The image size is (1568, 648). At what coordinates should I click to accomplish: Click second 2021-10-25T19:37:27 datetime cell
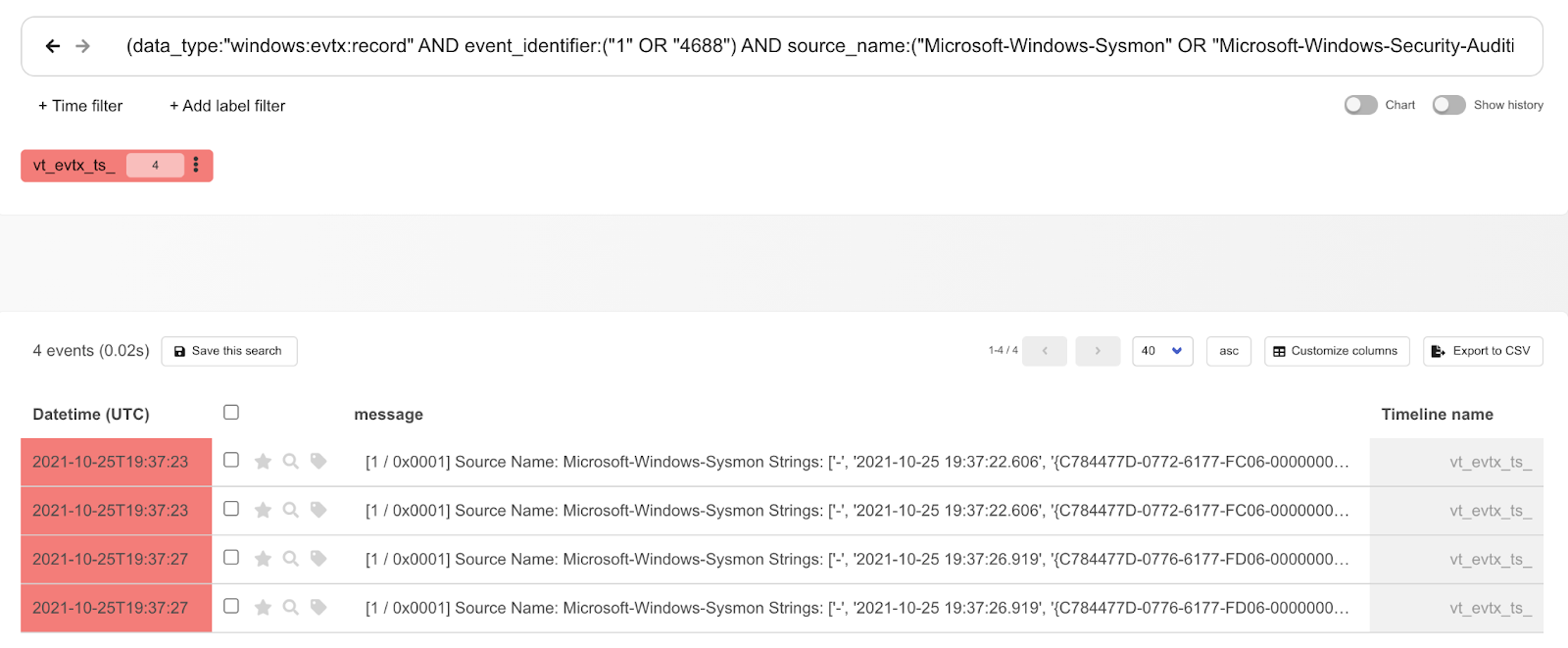[117, 609]
